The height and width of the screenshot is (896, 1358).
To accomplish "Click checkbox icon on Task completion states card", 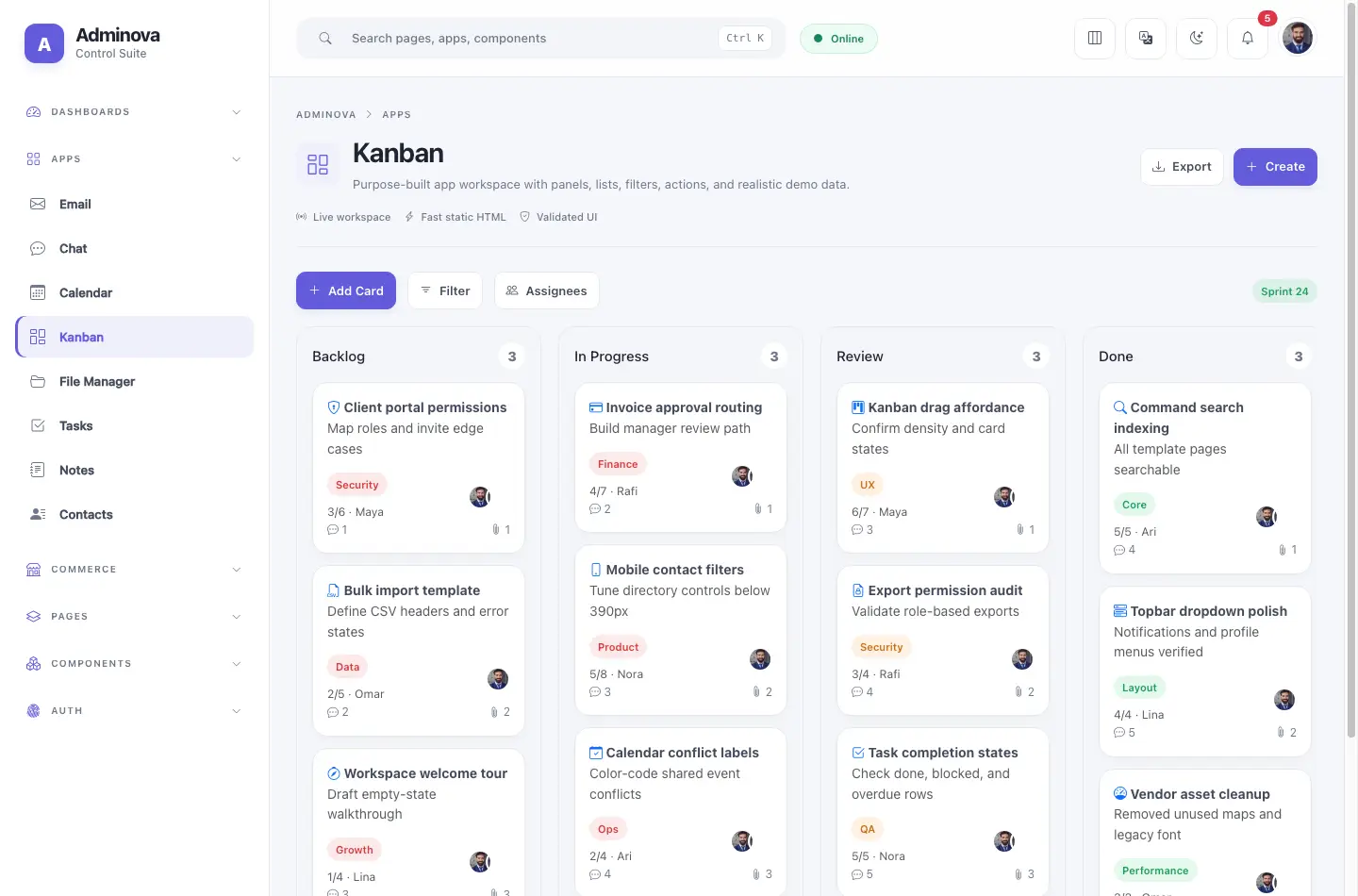I will pos(858,753).
